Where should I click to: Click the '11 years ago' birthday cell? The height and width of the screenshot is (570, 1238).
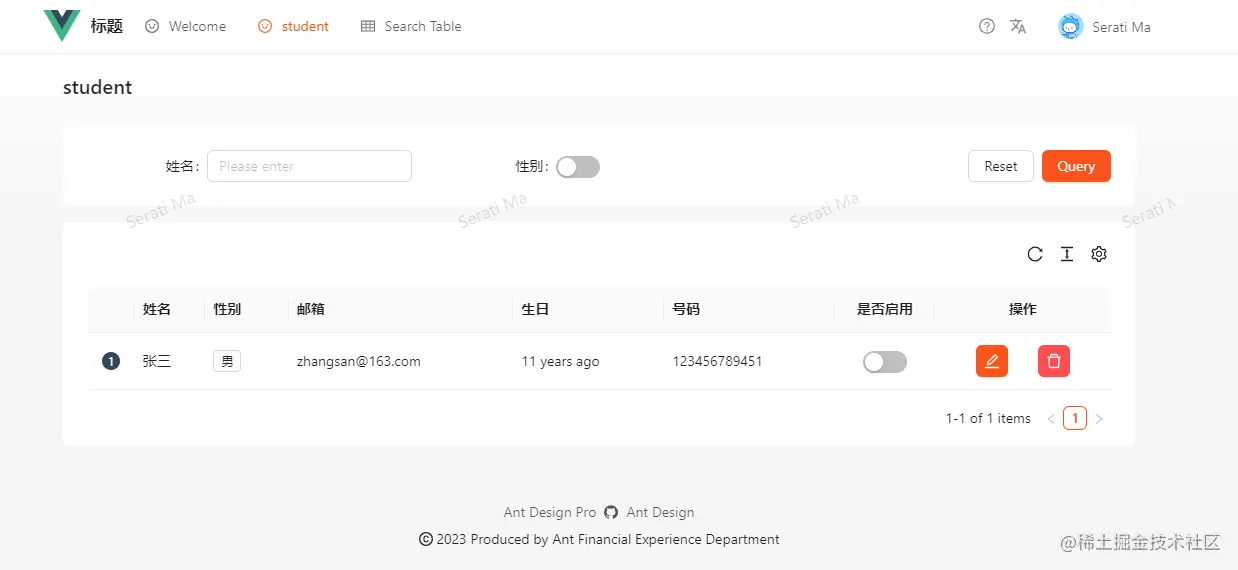(x=561, y=361)
